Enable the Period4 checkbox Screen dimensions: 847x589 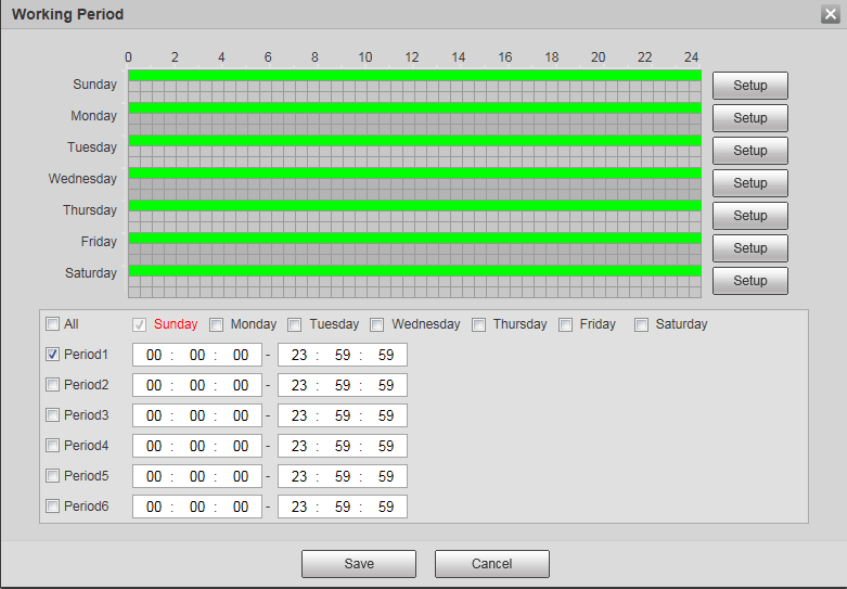point(52,445)
